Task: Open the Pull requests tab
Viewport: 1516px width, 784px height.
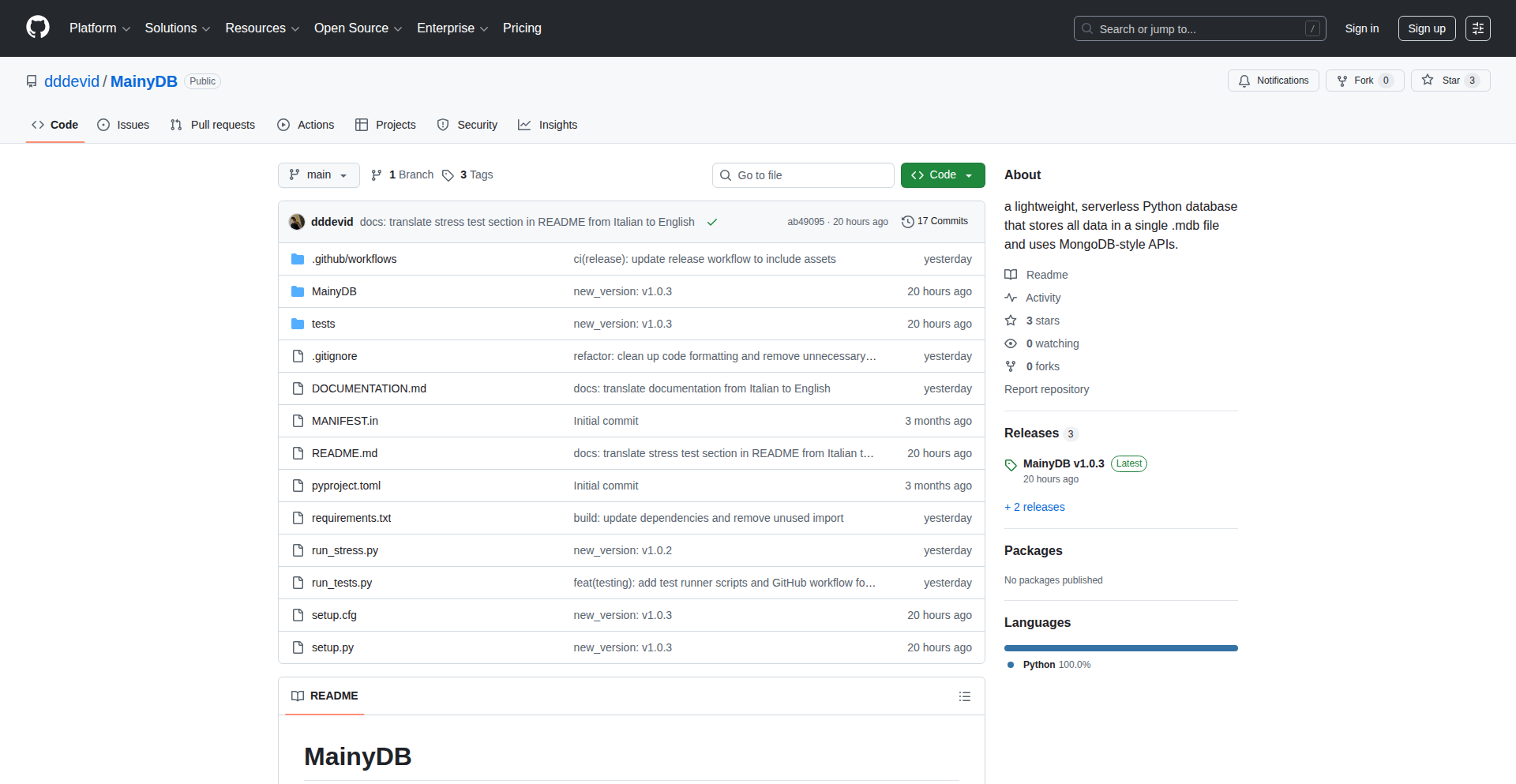Action: pos(212,125)
